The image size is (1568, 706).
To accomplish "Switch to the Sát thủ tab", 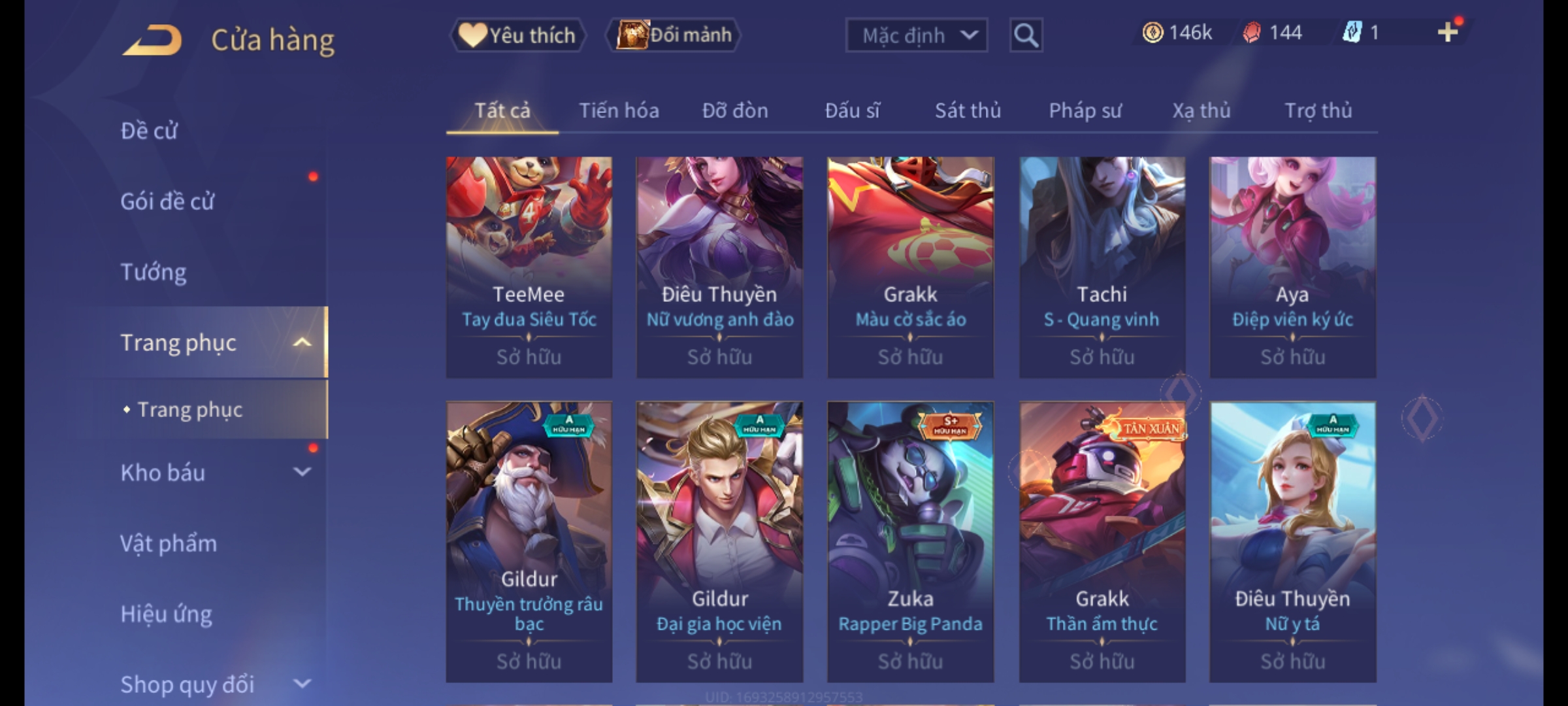I will click(967, 110).
